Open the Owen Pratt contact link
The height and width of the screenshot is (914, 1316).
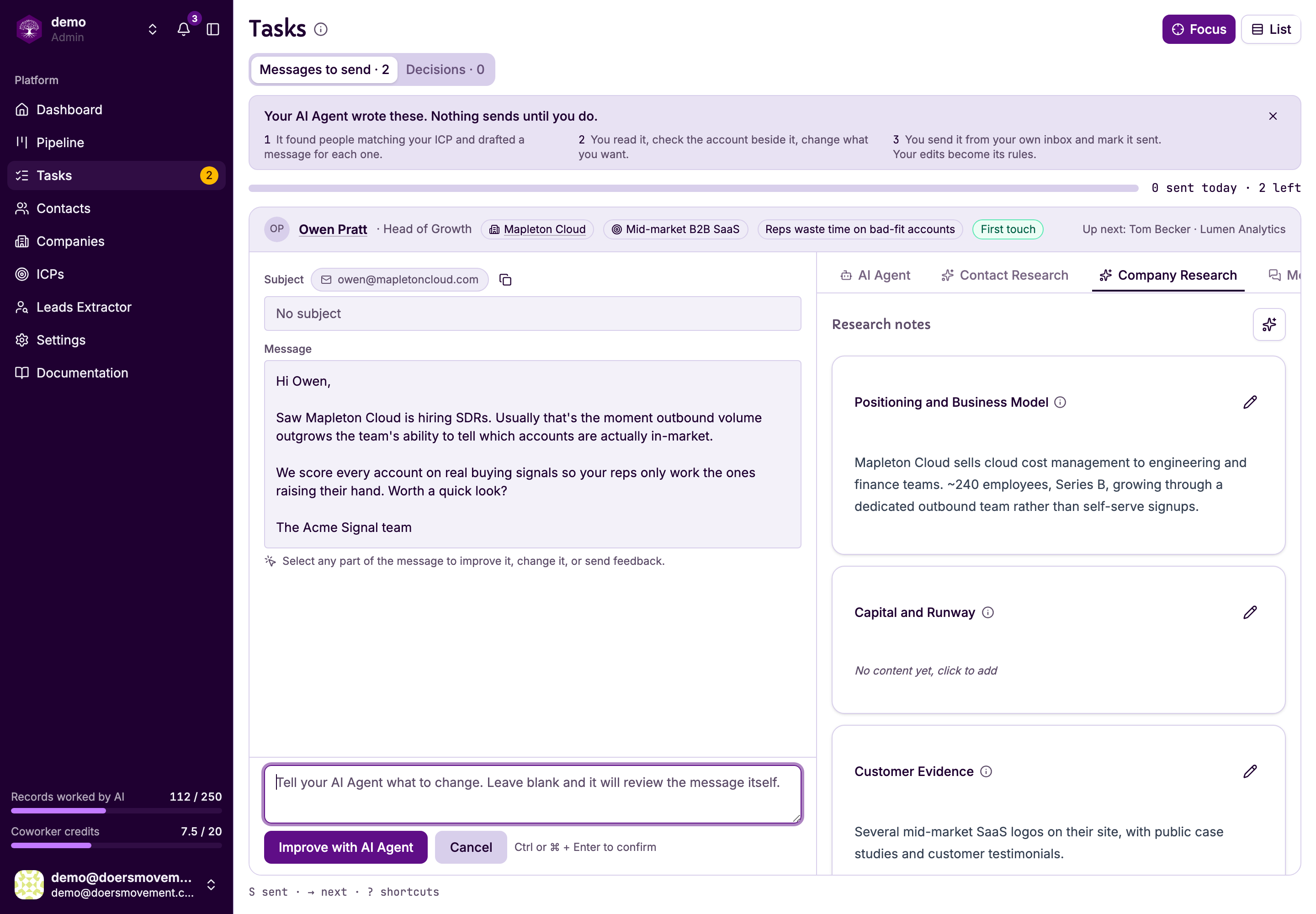click(333, 229)
